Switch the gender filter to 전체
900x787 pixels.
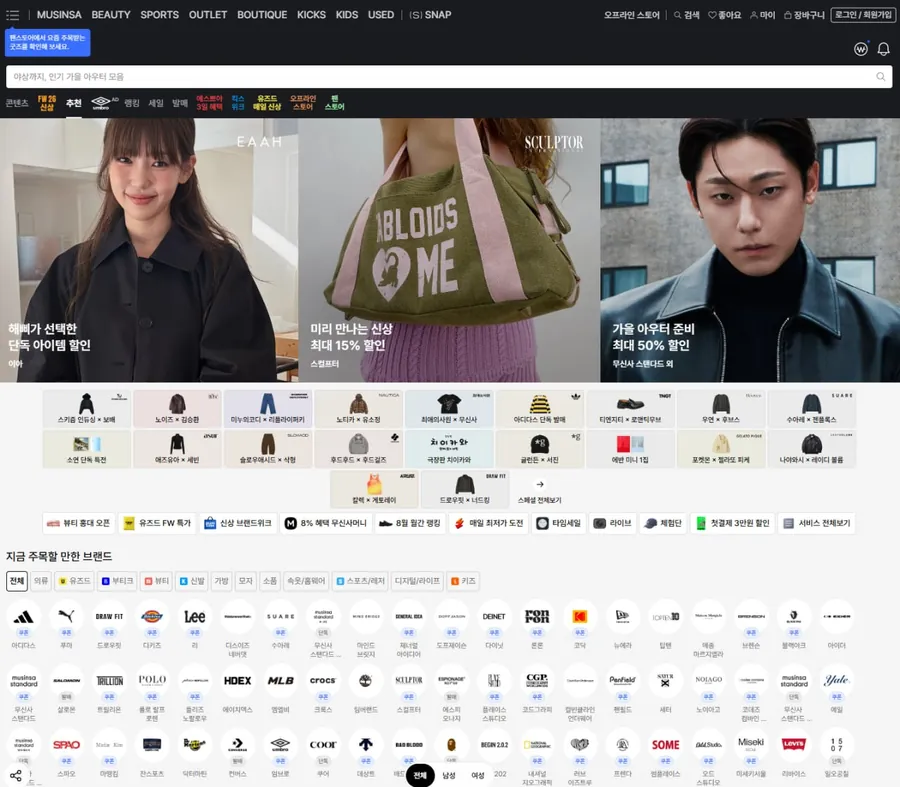click(x=420, y=775)
